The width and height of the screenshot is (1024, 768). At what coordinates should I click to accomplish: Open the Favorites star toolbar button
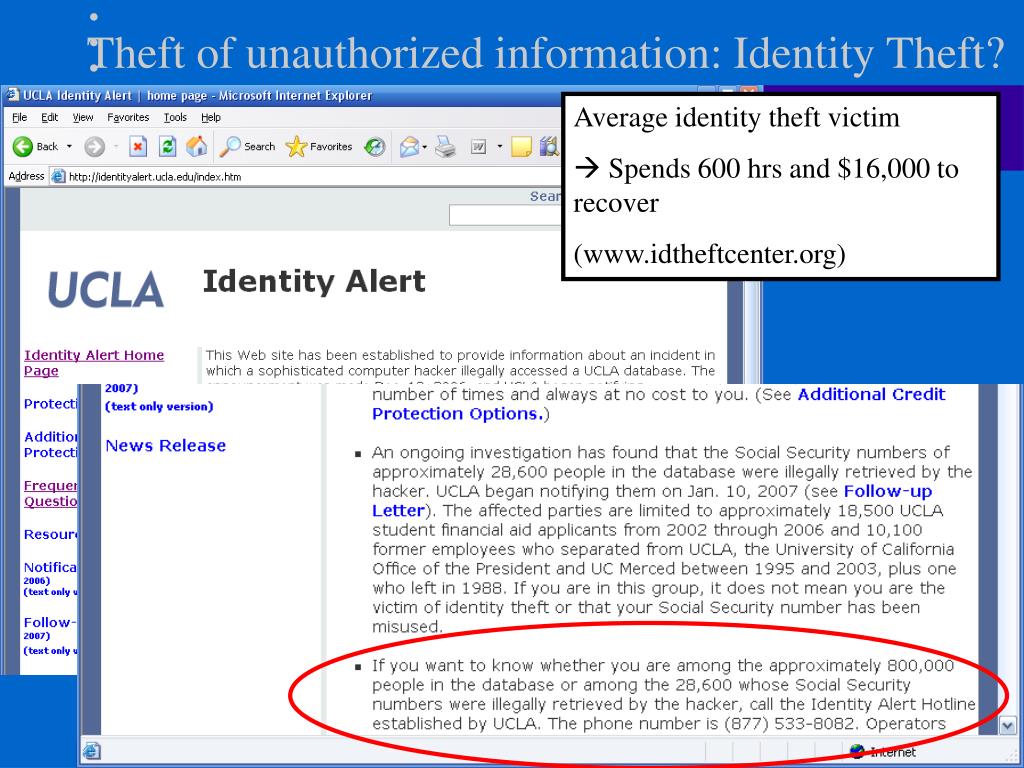point(319,147)
